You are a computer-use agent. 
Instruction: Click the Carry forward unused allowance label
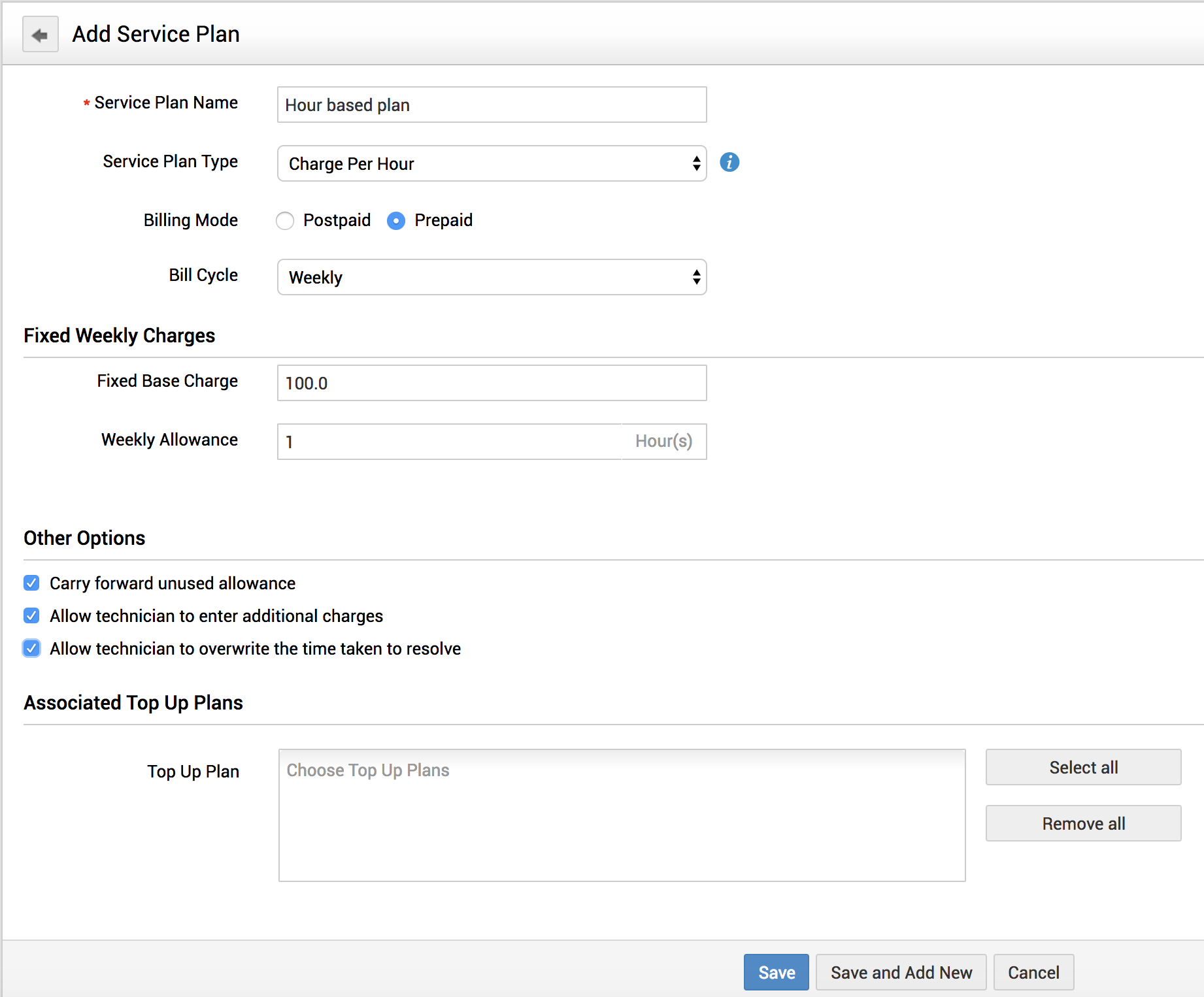(173, 583)
